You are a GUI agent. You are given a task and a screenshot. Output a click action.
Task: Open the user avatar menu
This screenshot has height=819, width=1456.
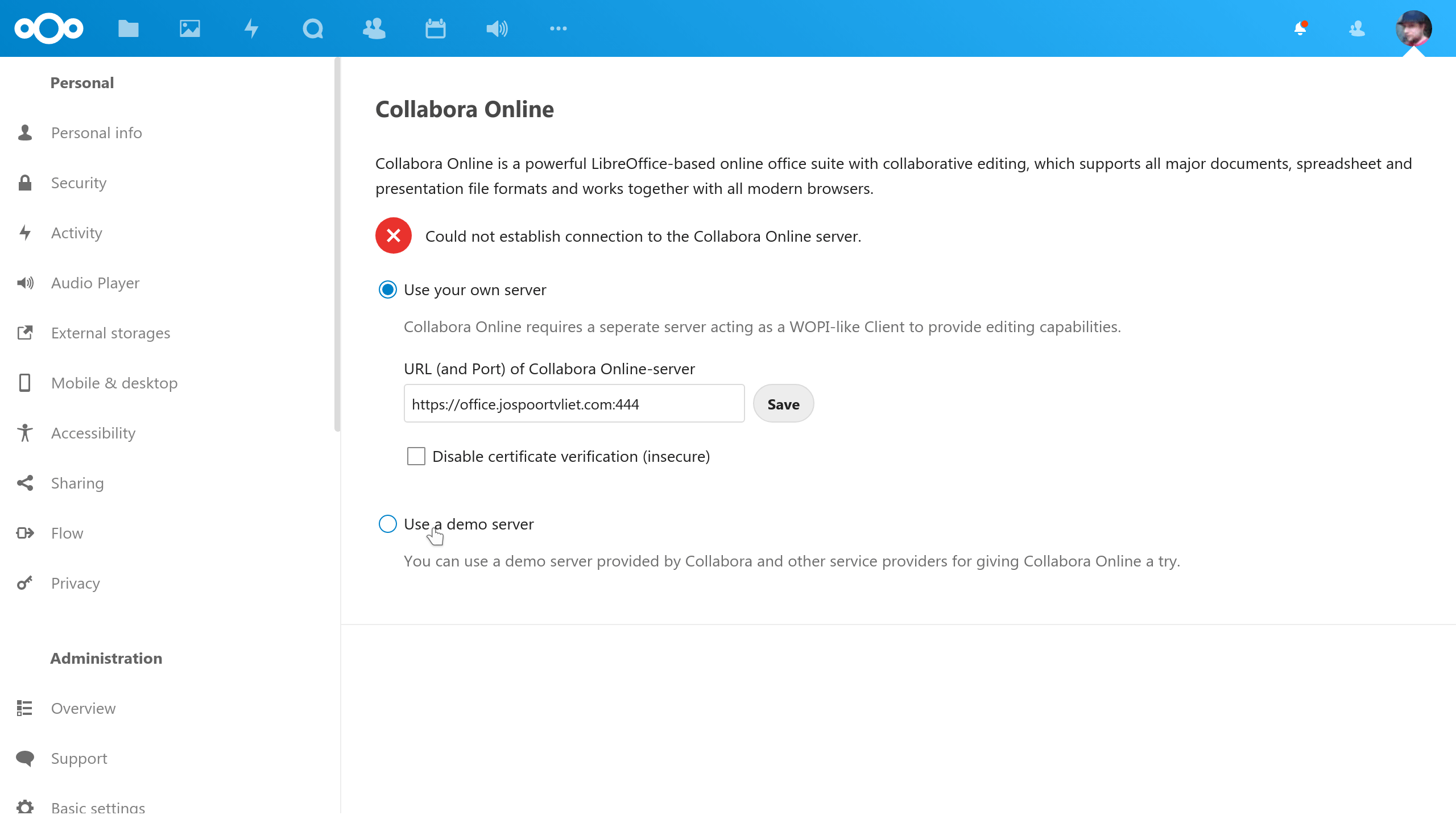[x=1414, y=28]
